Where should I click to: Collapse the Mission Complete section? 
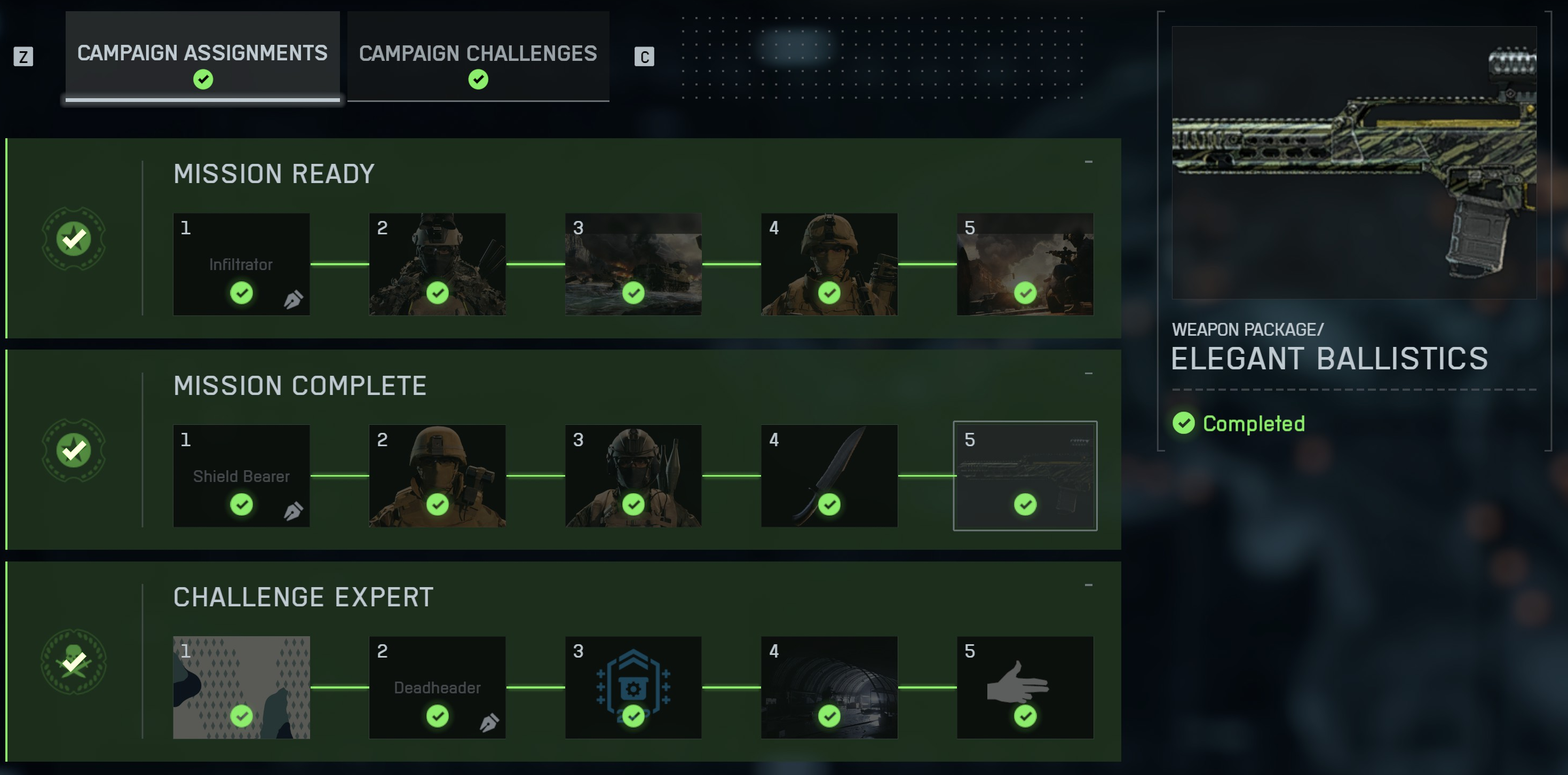[1088, 374]
